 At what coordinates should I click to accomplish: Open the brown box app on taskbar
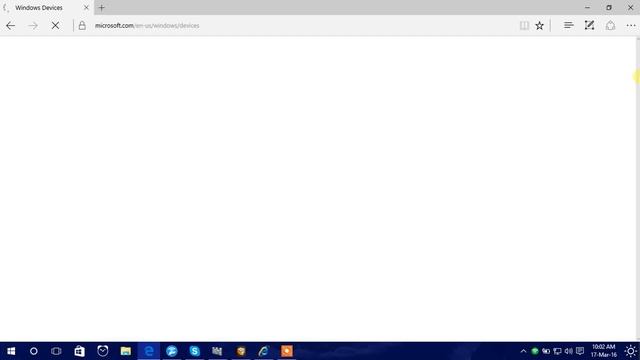click(241, 351)
